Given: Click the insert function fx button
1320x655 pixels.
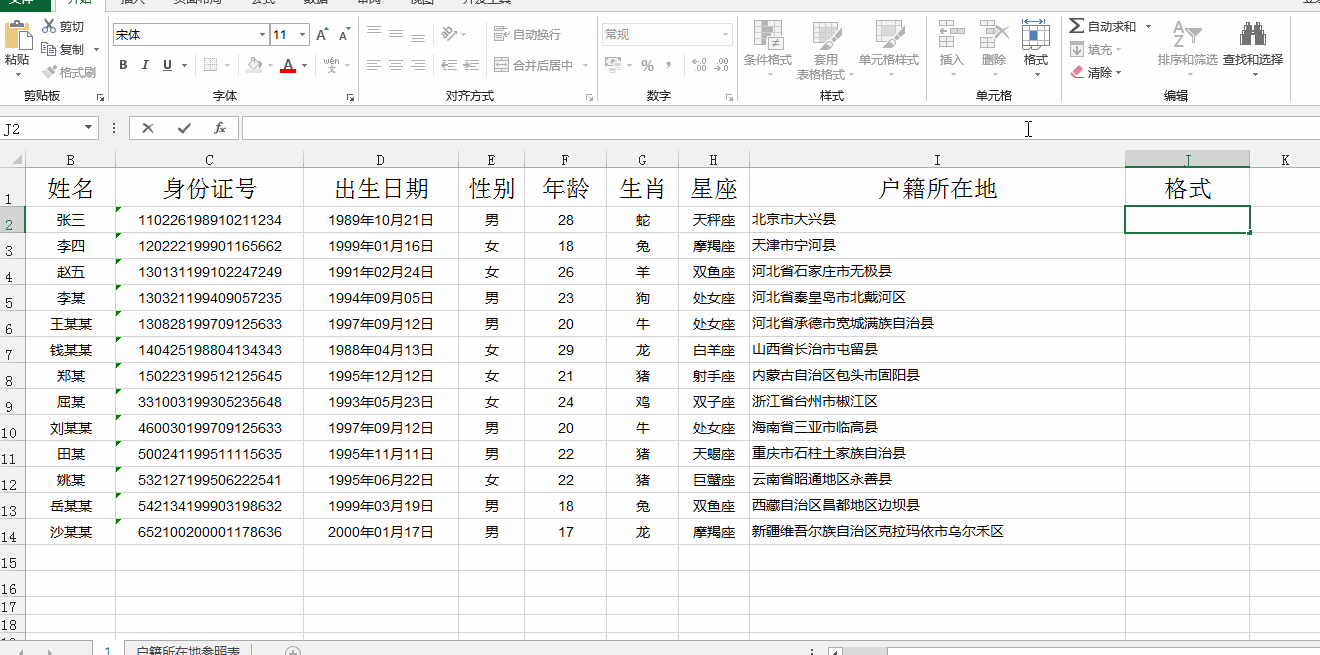Looking at the screenshot, I should click(219, 128).
